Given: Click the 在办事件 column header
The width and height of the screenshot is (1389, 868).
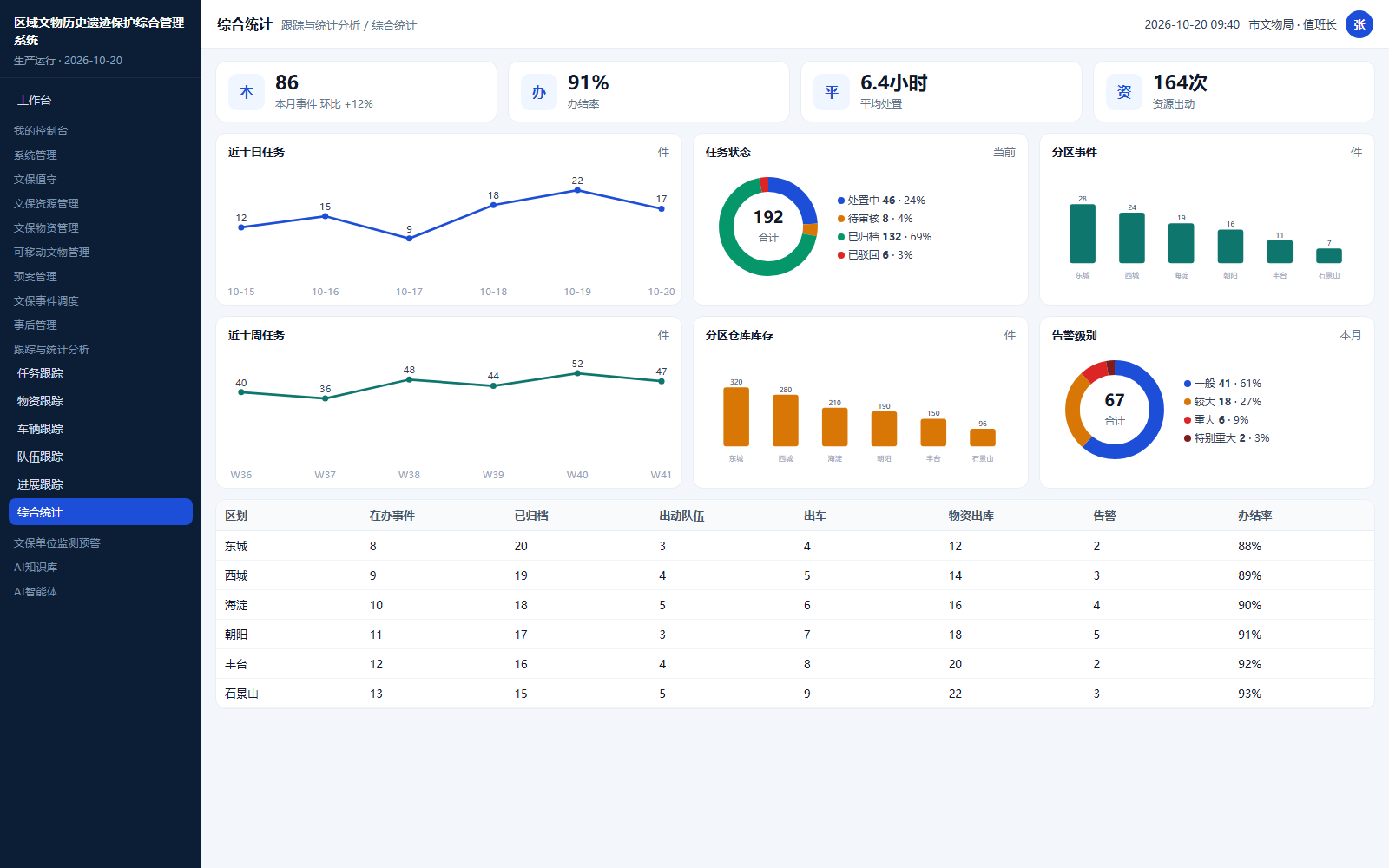Looking at the screenshot, I should 392,516.
